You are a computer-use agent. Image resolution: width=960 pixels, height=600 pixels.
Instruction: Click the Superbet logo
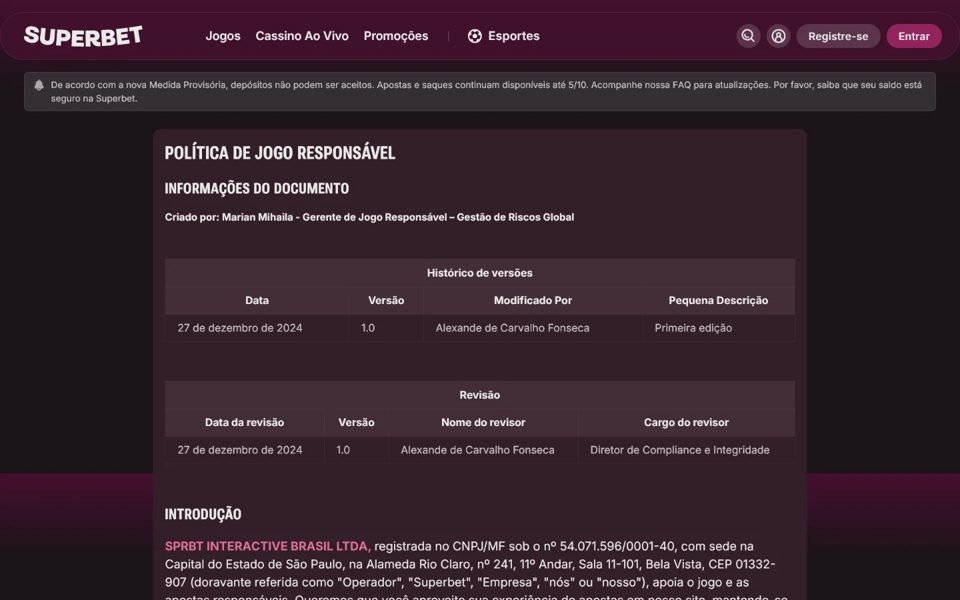(83, 36)
